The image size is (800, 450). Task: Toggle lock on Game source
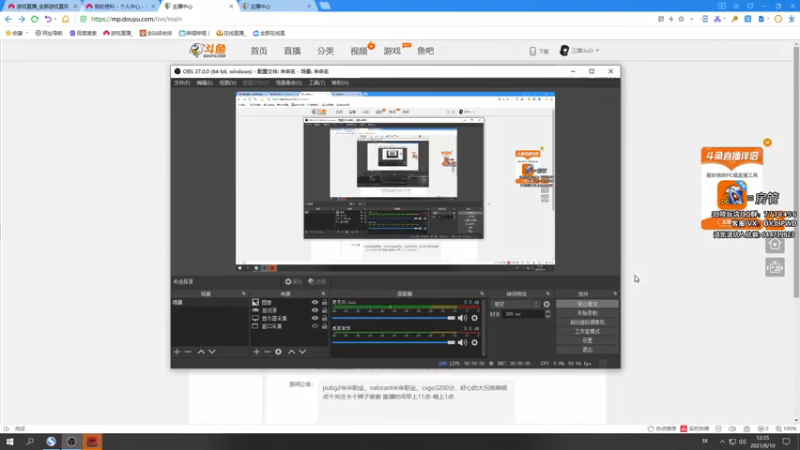point(324,310)
